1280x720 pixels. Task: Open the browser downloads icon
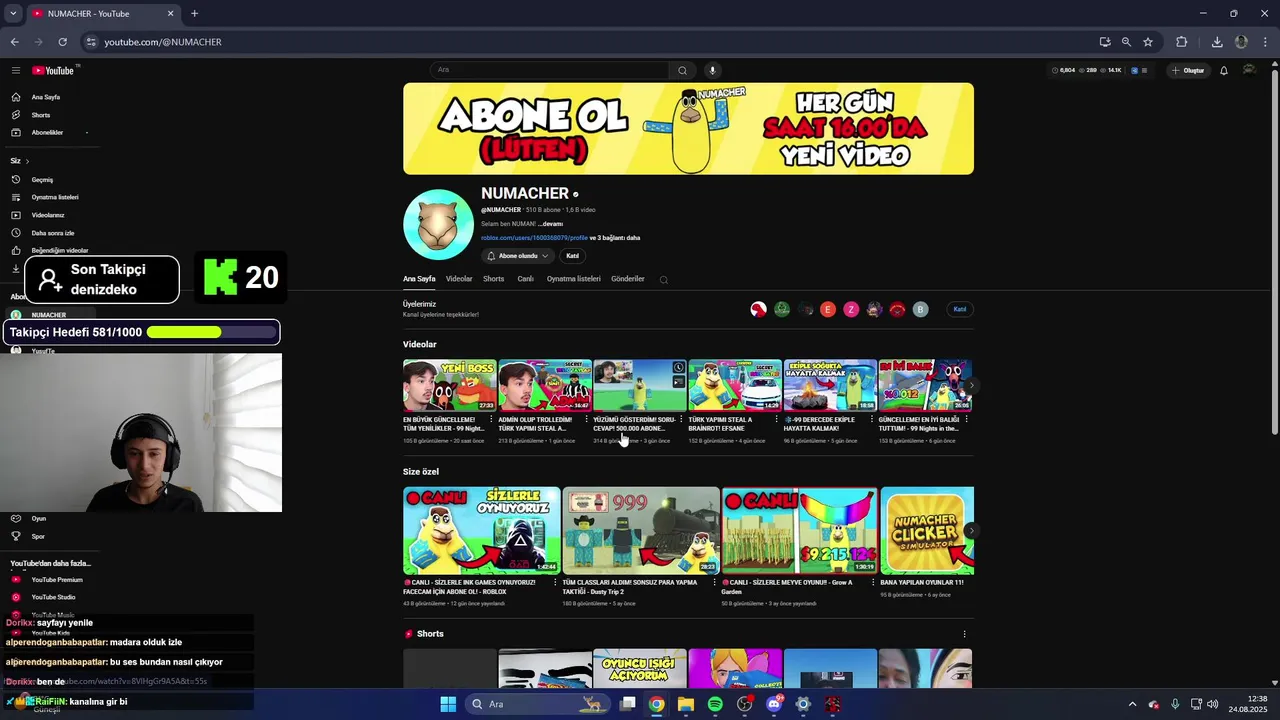coord(1217,42)
